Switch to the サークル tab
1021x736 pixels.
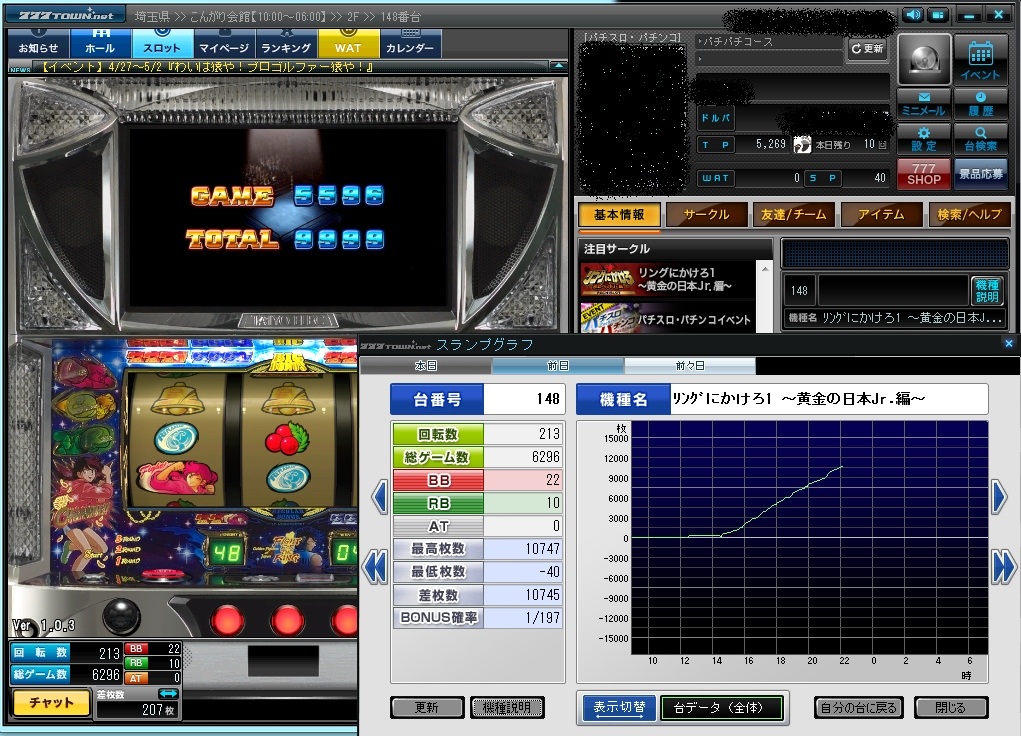click(706, 214)
